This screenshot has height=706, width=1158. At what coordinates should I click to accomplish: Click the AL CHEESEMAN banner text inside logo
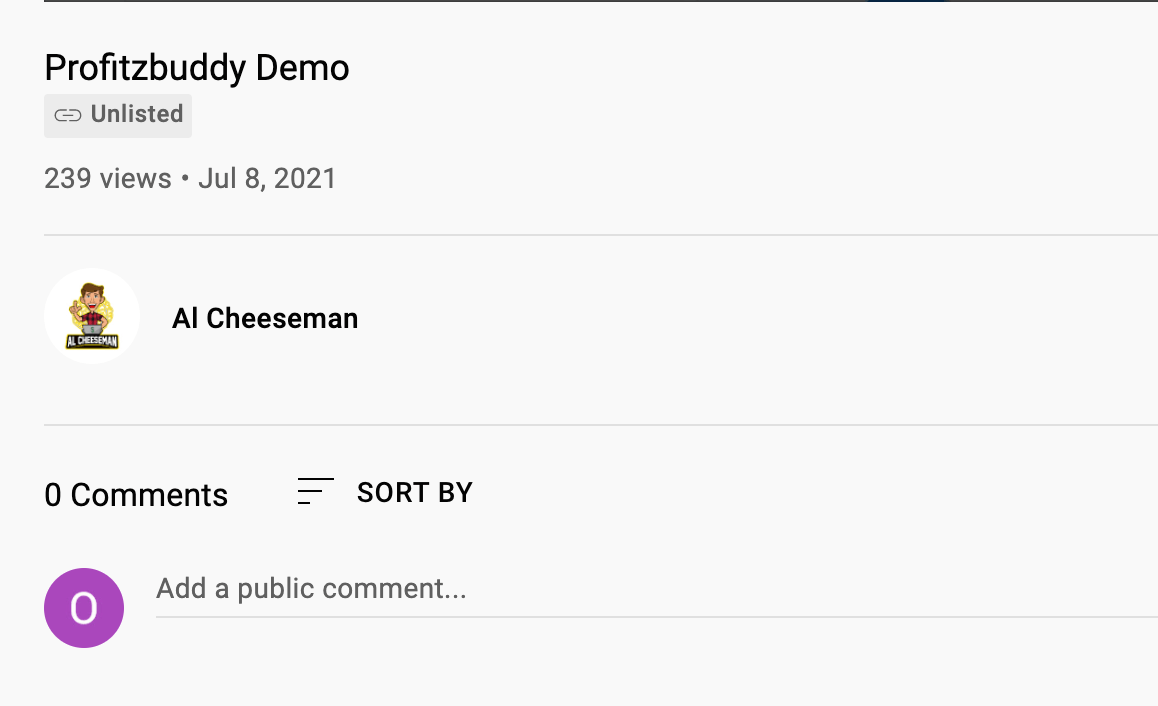[x=92, y=340]
